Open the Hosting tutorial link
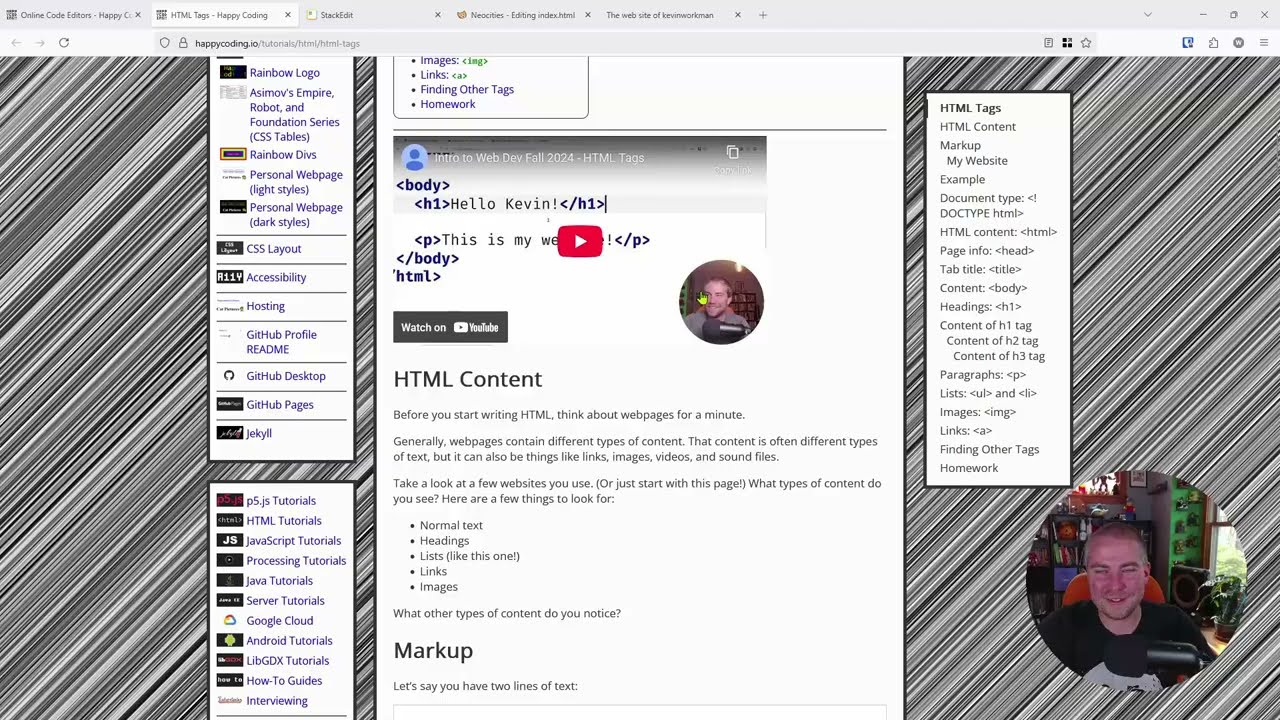The image size is (1280, 720). coord(265,306)
